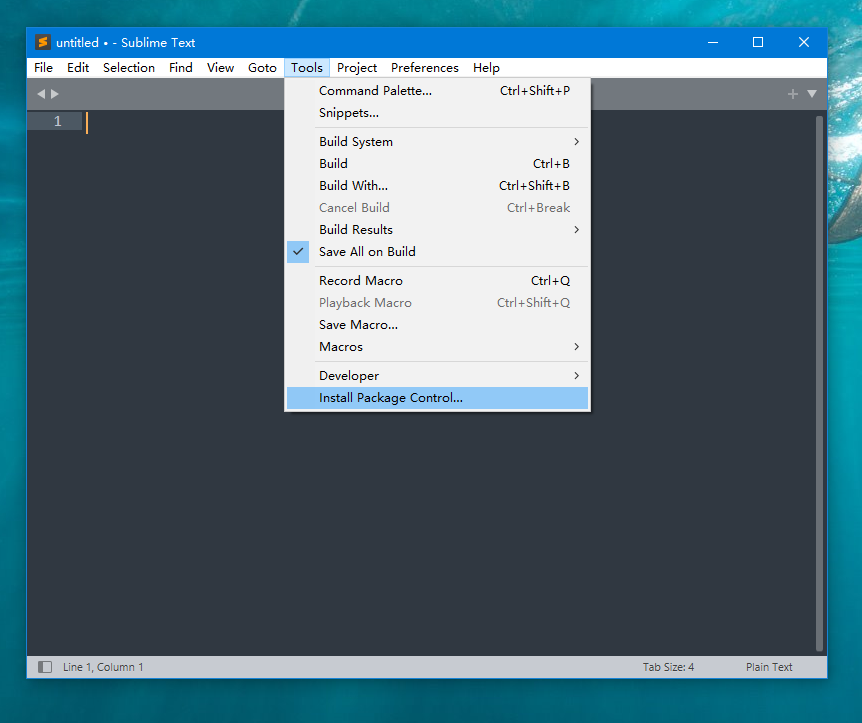
Task: Expand the Build Results submenu
Action: 438,230
